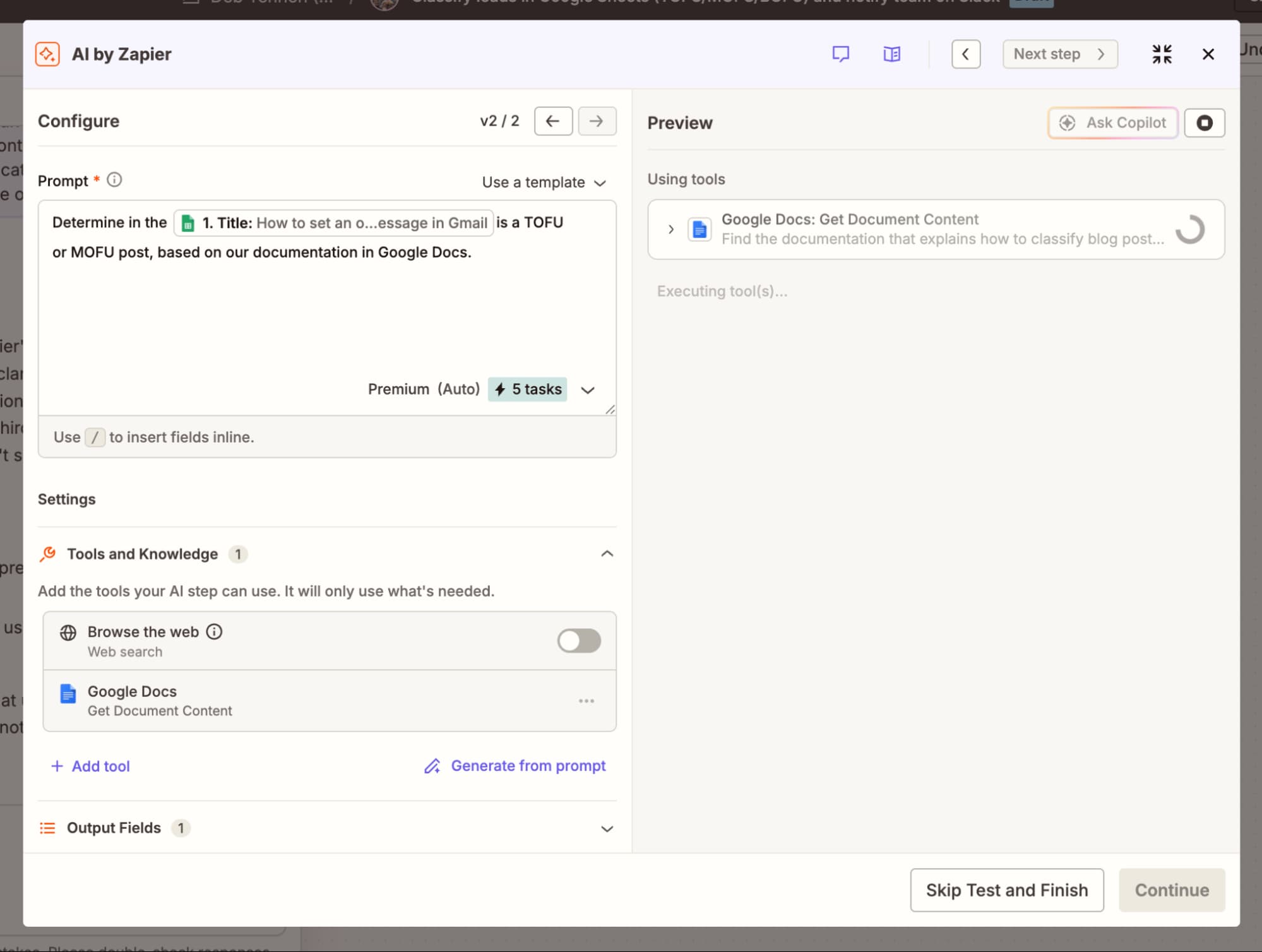Click inside the prompt text area
This screenshot has height=952, width=1262.
point(327,309)
